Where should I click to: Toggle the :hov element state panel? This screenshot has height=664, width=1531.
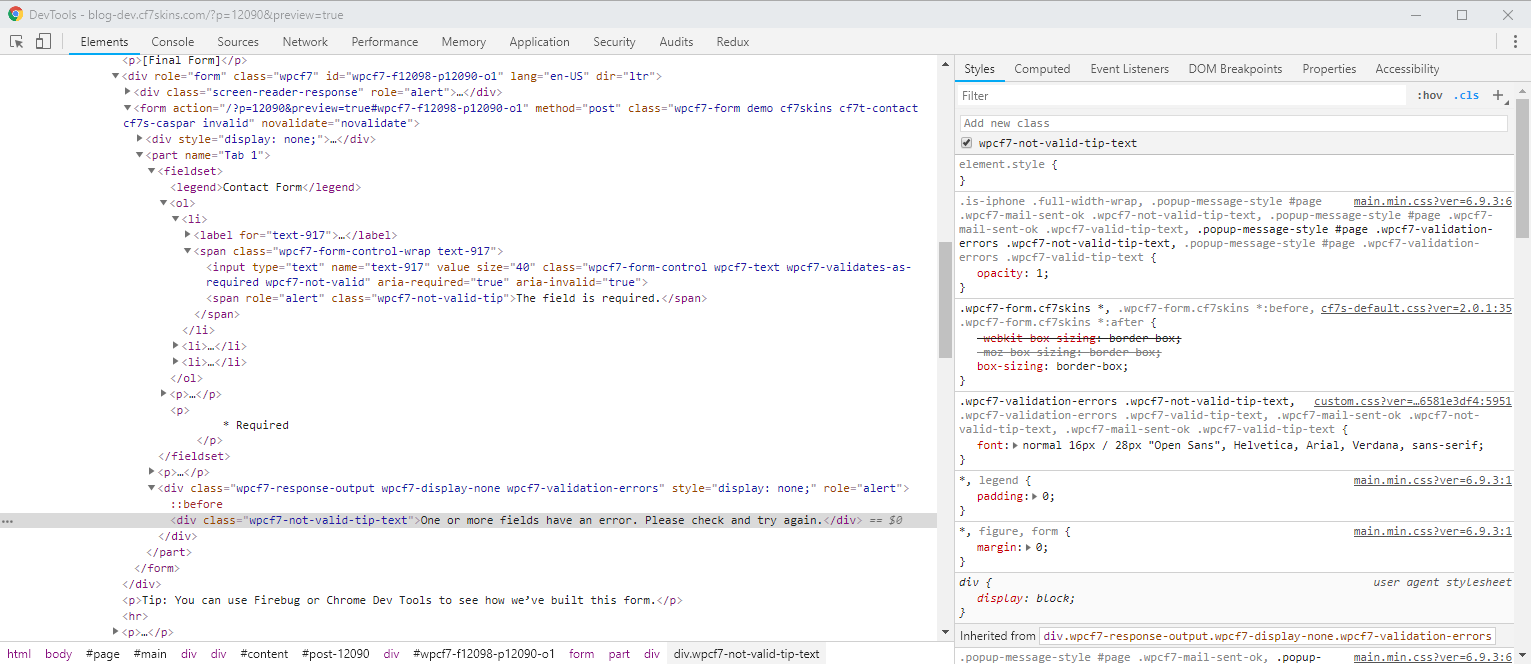coord(1429,96)
